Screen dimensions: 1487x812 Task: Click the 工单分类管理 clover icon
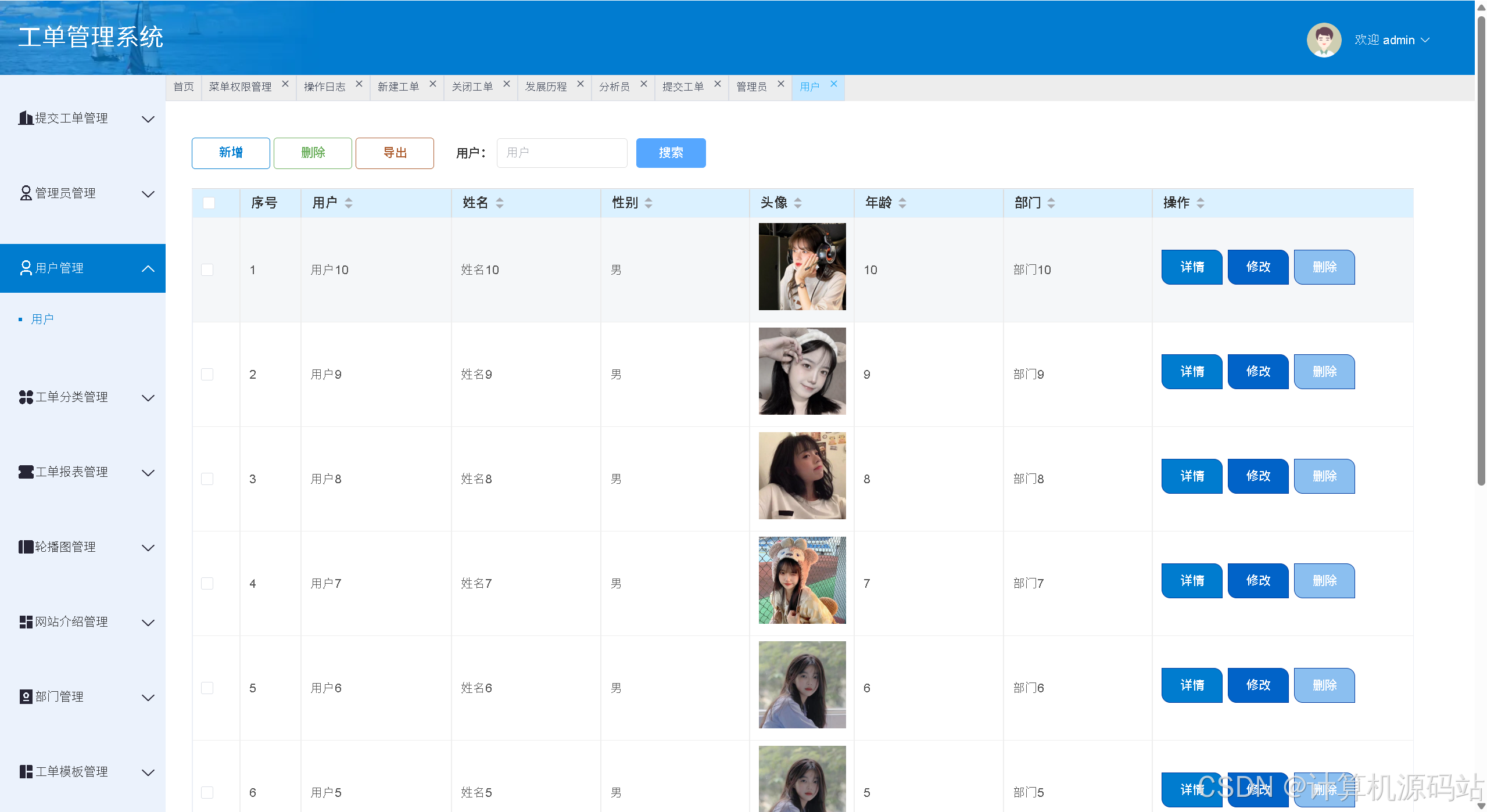[x=26, y=397]
